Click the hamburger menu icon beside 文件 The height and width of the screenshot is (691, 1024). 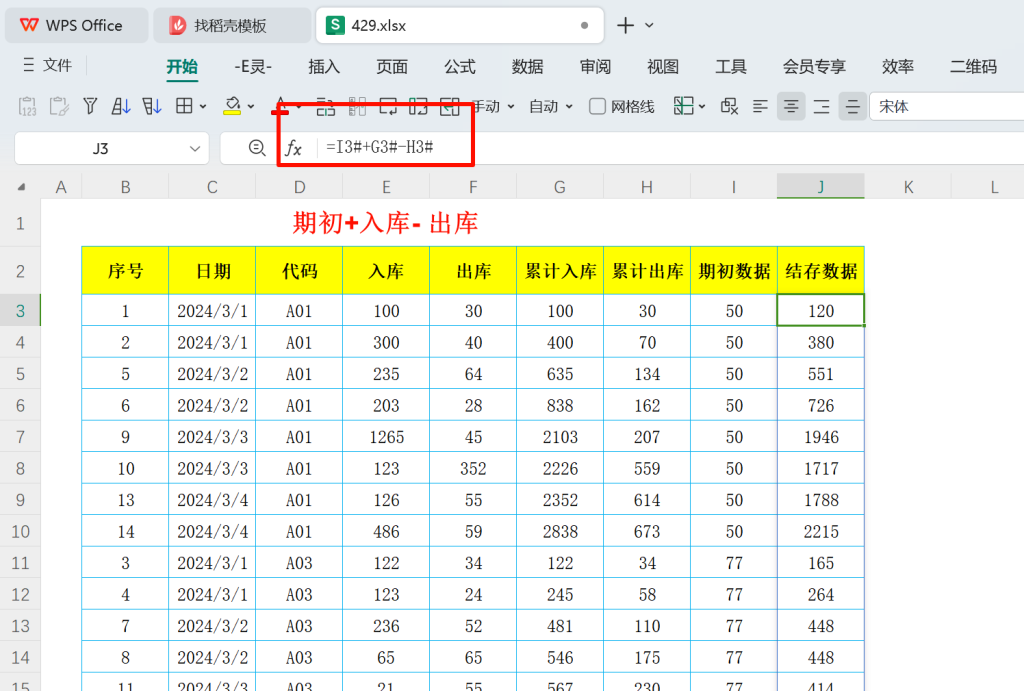(29, 65)
